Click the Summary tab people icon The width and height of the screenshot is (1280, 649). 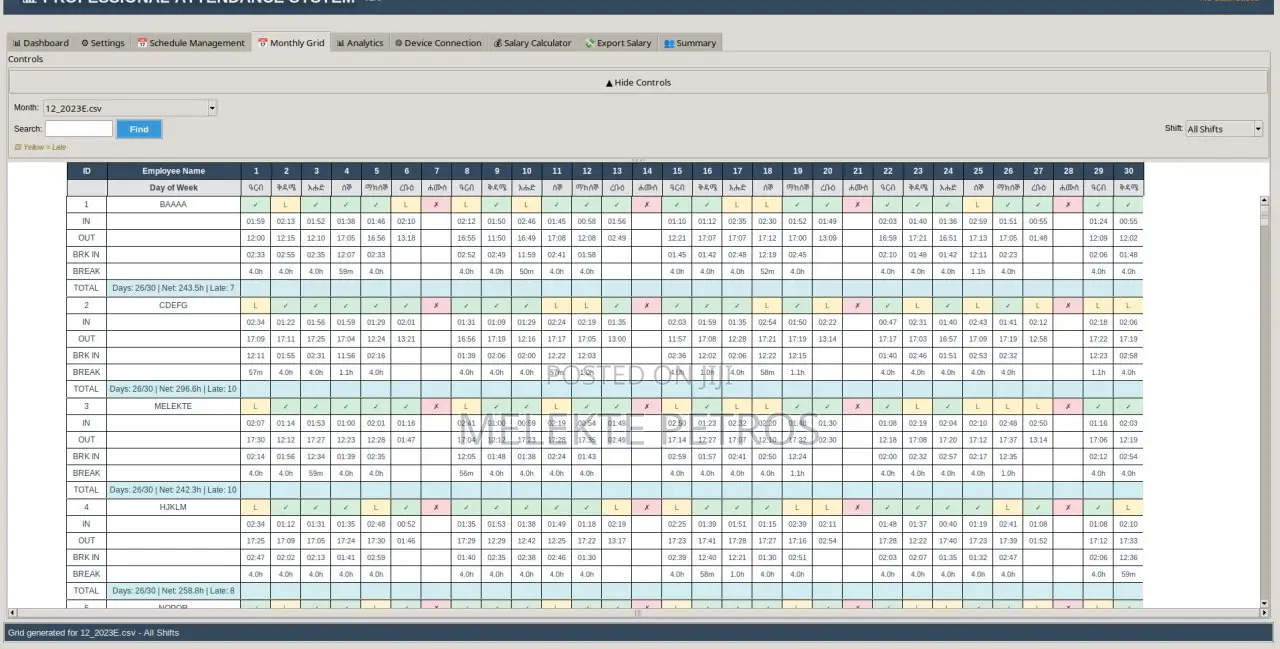coord(669,43)
